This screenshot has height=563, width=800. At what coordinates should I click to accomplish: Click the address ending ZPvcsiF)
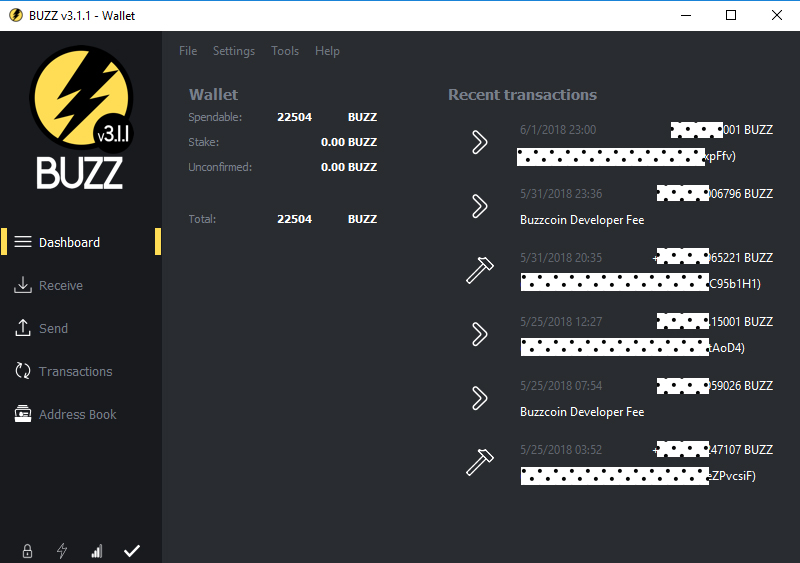[638, 476]
